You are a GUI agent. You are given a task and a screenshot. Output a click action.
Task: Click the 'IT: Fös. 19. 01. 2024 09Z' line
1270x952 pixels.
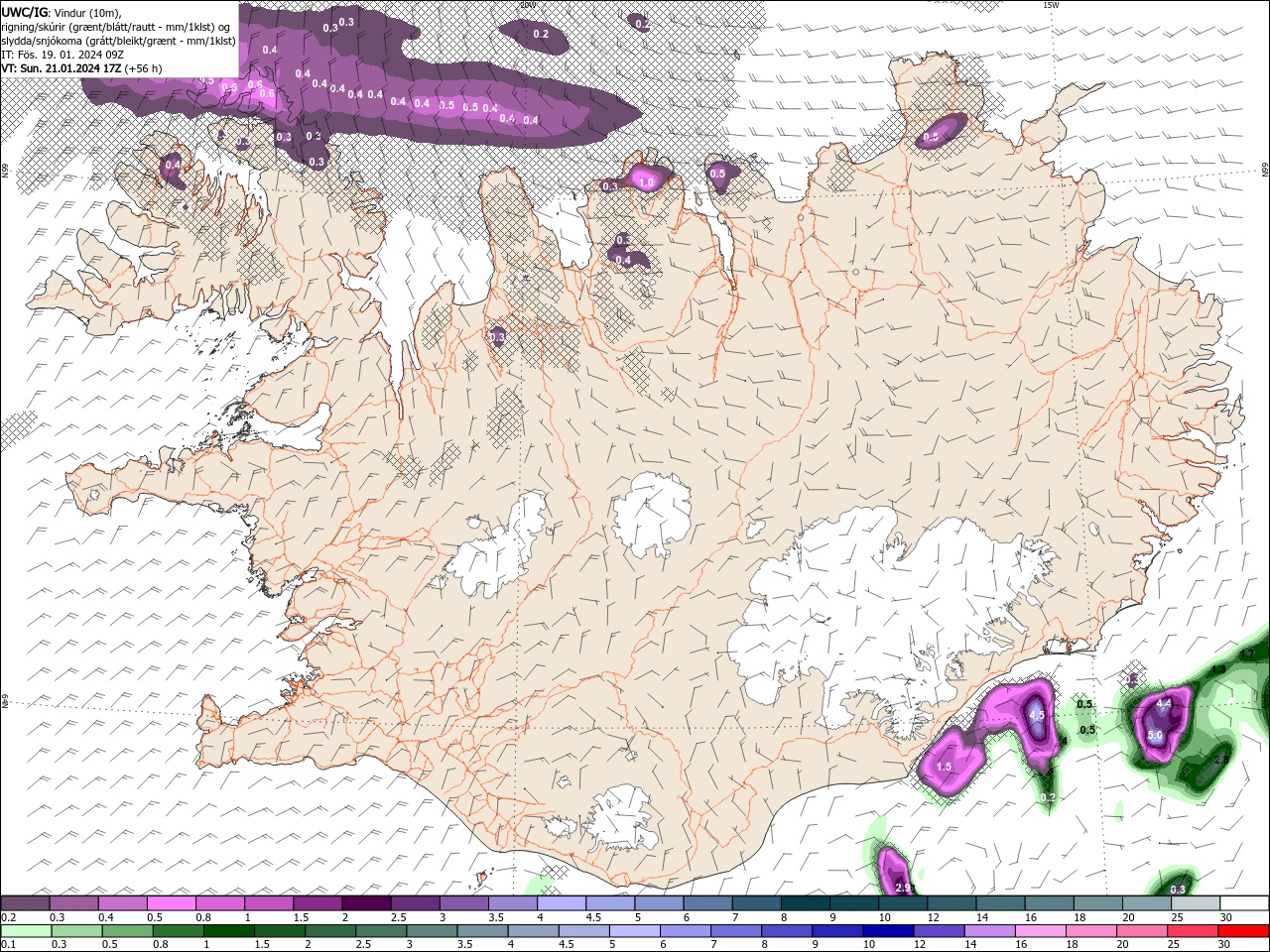pyautogui.click(x=63, y=55)
